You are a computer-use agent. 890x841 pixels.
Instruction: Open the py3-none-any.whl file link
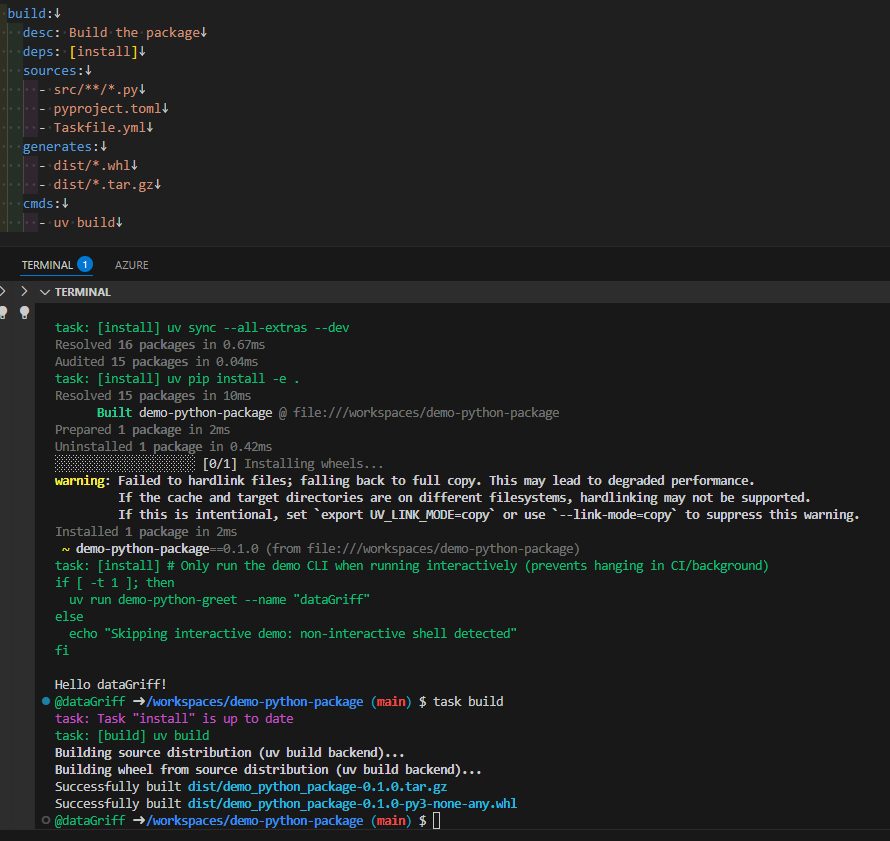[352, 804]
